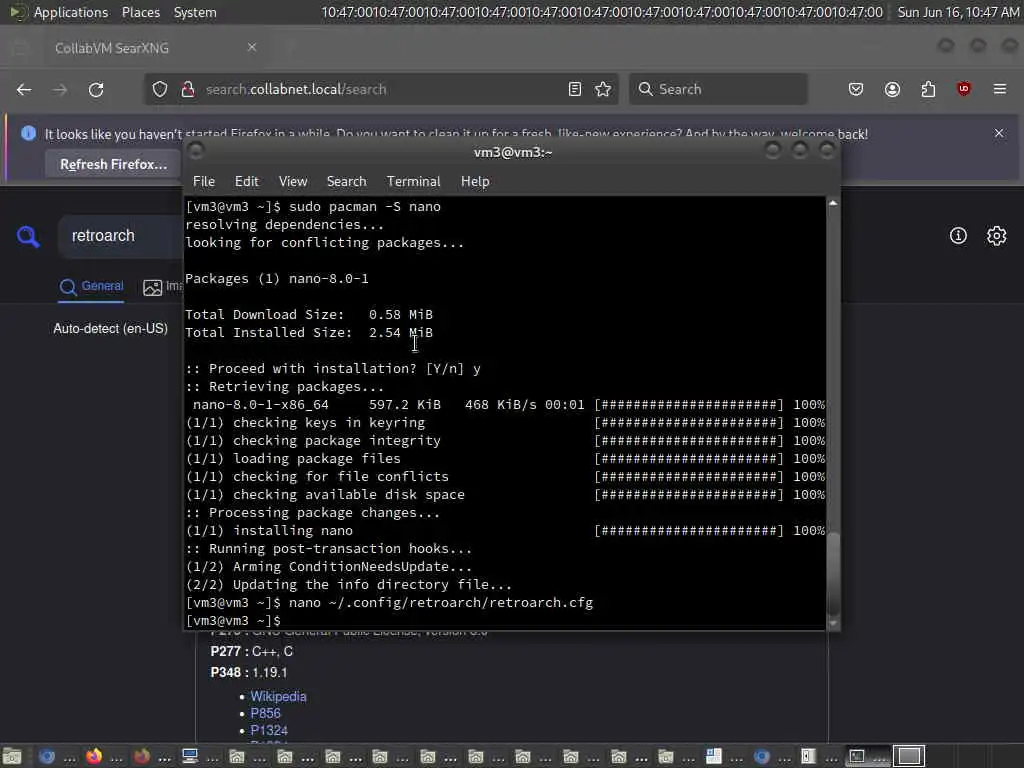The height and width of the screenshot is (768, 1024).
Task: Click the terminal scrollbar up arrow
Action: pos(833,203)
